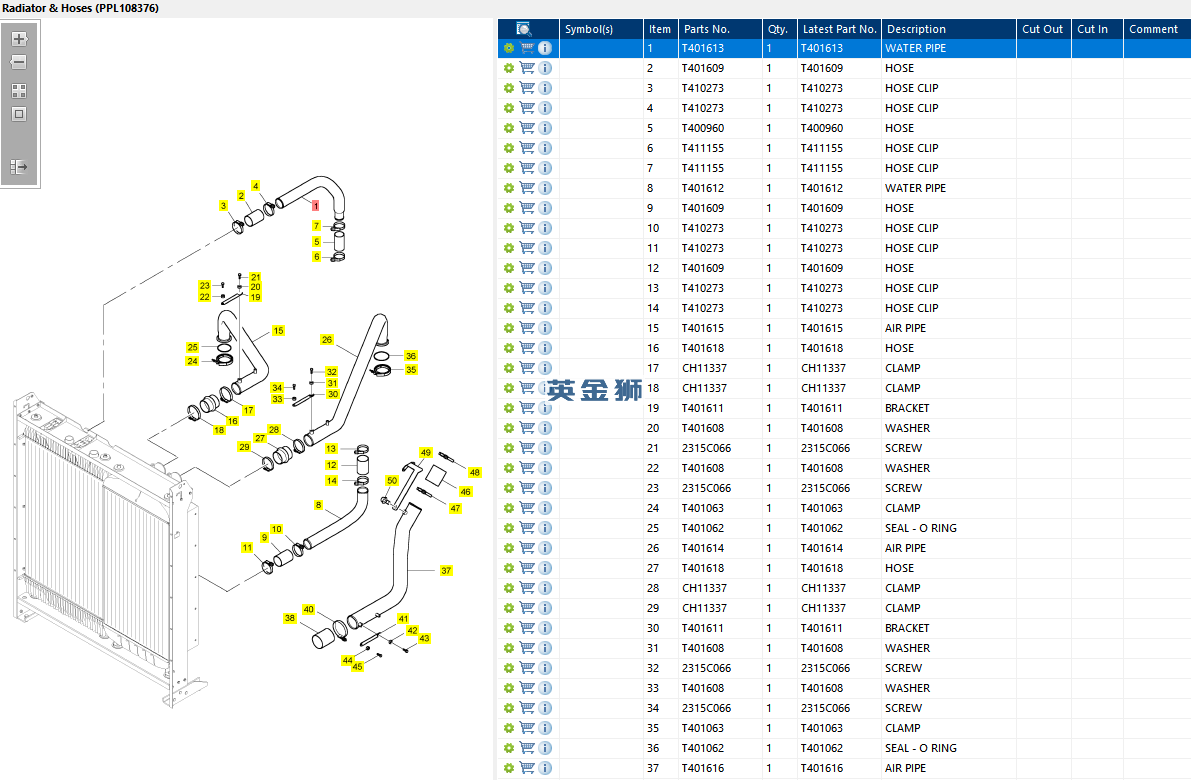1191x780 pixels.
Task: Select callout 12 on the diagram
Action: 331,465
